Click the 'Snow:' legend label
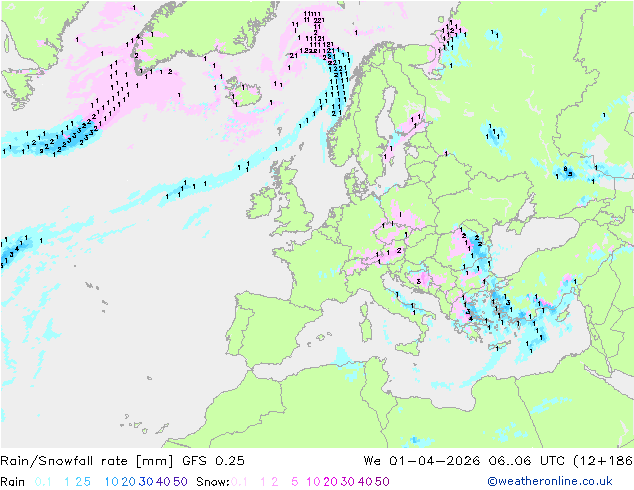634x490 pixels. [213, 482]
